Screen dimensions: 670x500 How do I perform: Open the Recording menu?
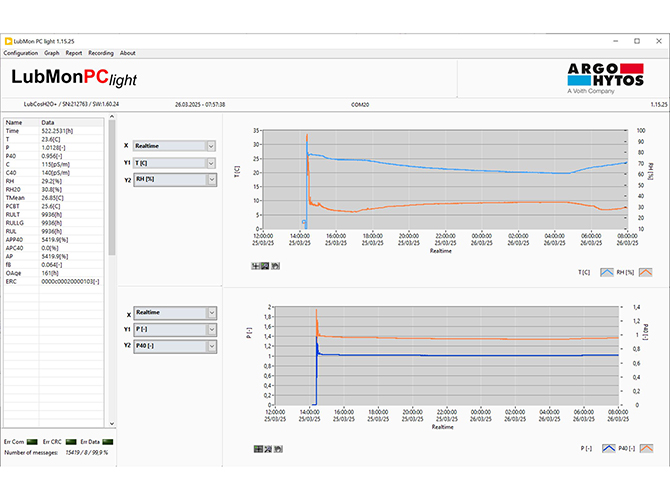101,53
